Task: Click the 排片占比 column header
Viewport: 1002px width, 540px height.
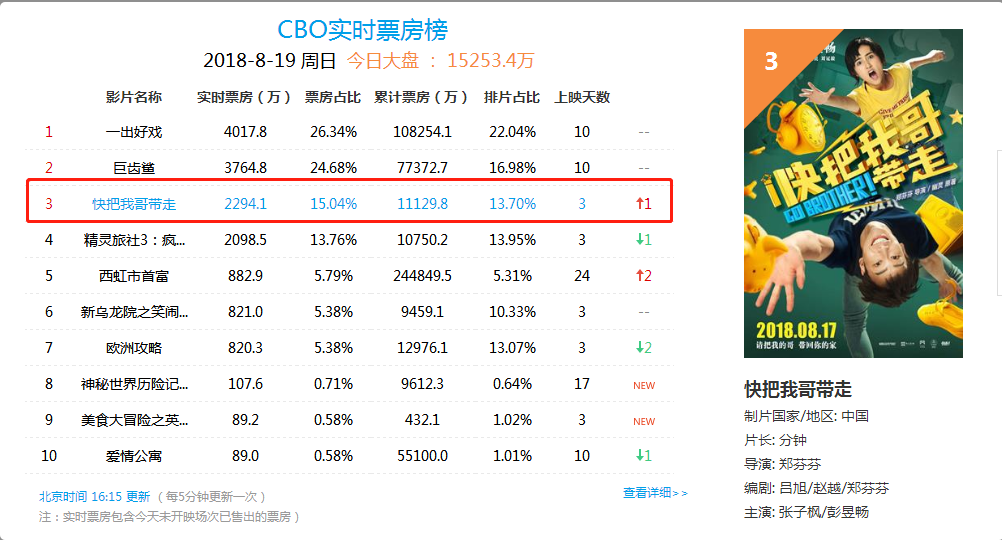Action: (511, 97)
